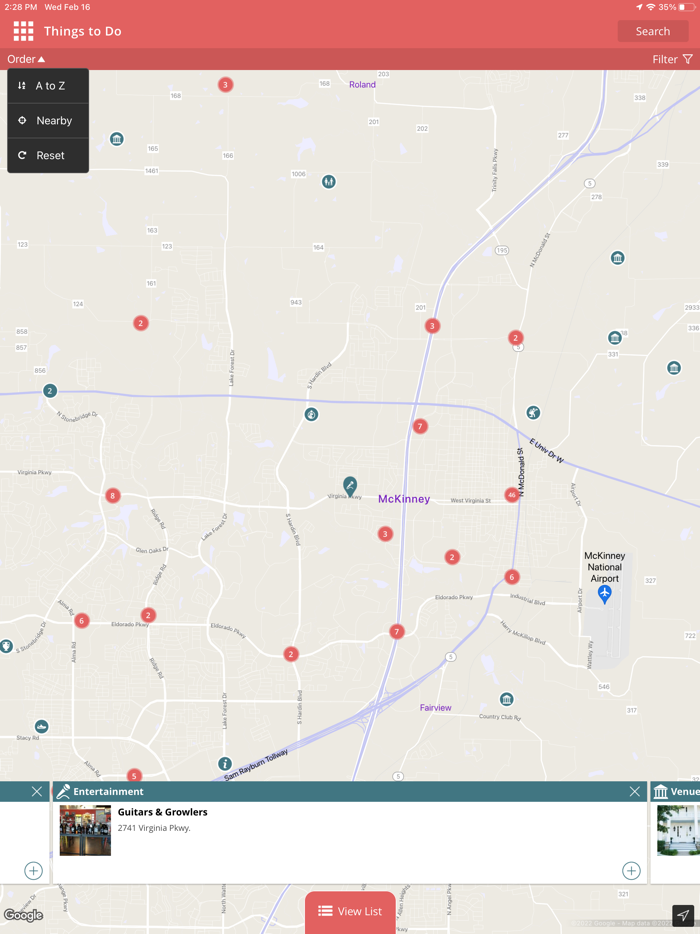
Task: Expand the Order dropdown
Action: click(x=26, y=59)
